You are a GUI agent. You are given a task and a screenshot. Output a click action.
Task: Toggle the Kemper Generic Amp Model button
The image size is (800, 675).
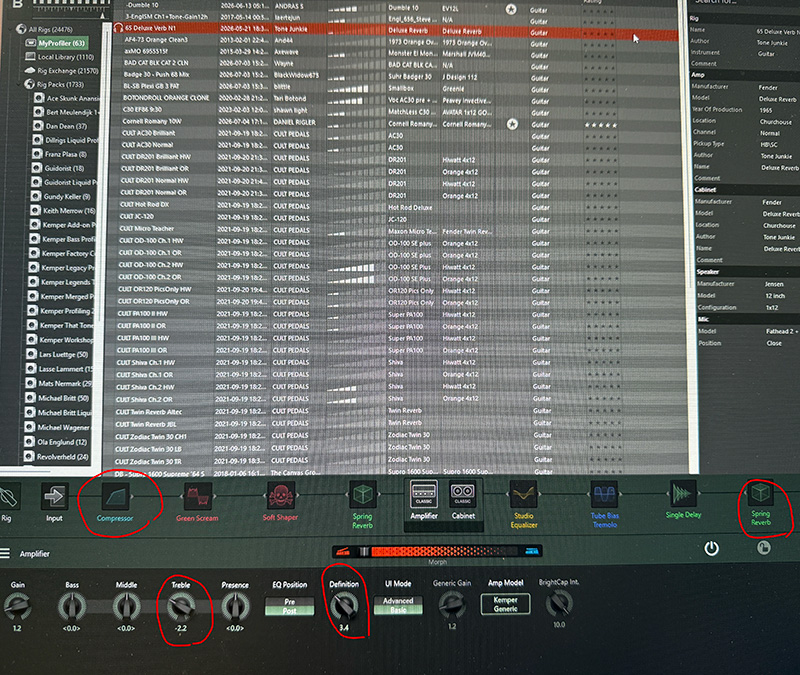tap(506, 604)
